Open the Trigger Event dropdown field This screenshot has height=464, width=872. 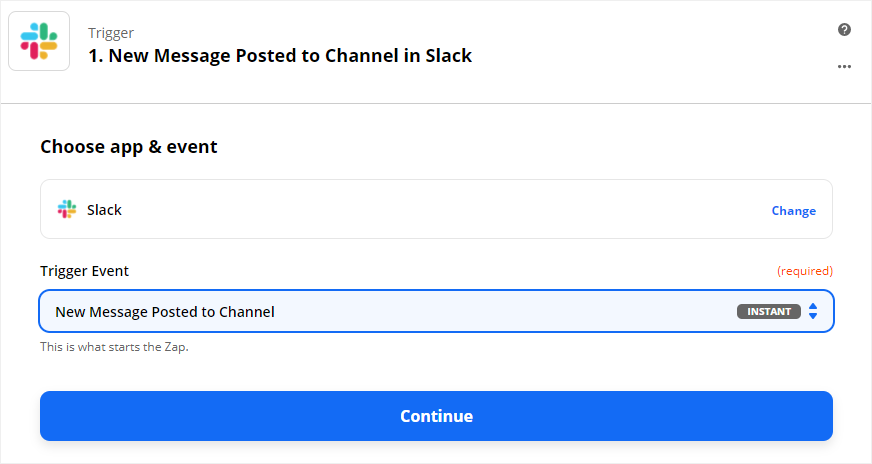[x=436, y=311]
